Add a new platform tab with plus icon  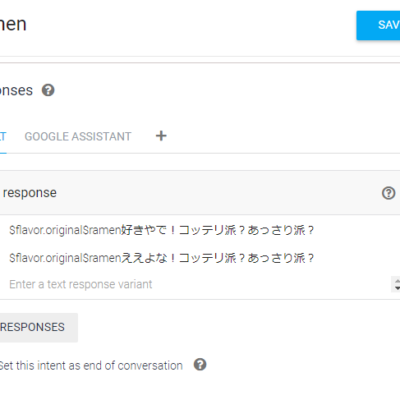[x=161, y=136]
